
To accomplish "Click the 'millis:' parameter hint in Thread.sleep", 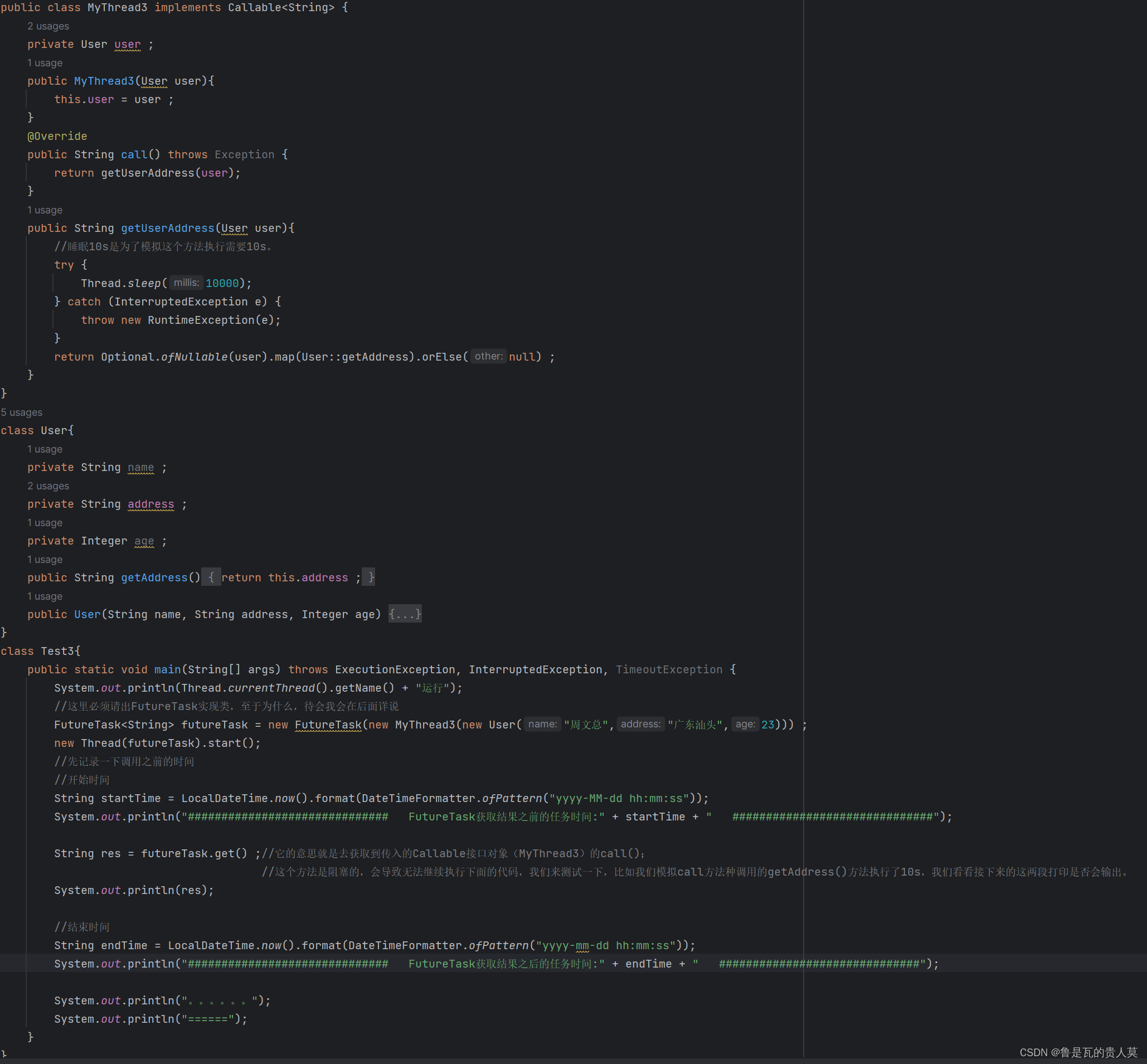I will pyautogui.click(x=186, y=283).
